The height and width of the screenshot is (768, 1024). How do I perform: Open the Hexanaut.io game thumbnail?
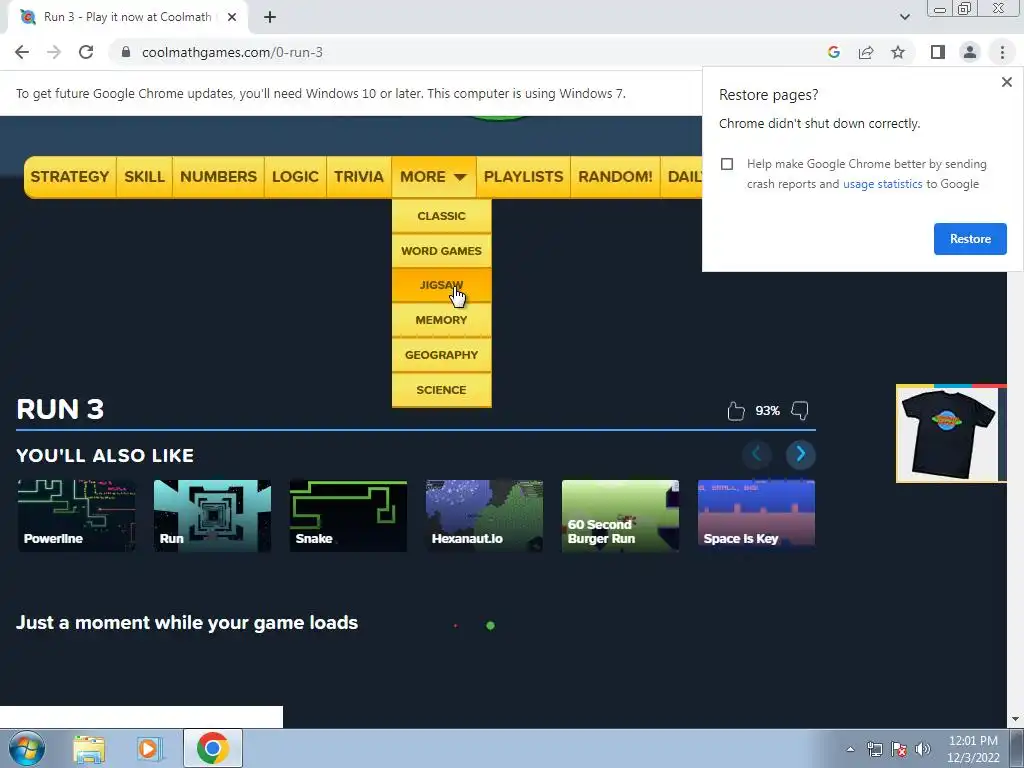tap(484, 516)
